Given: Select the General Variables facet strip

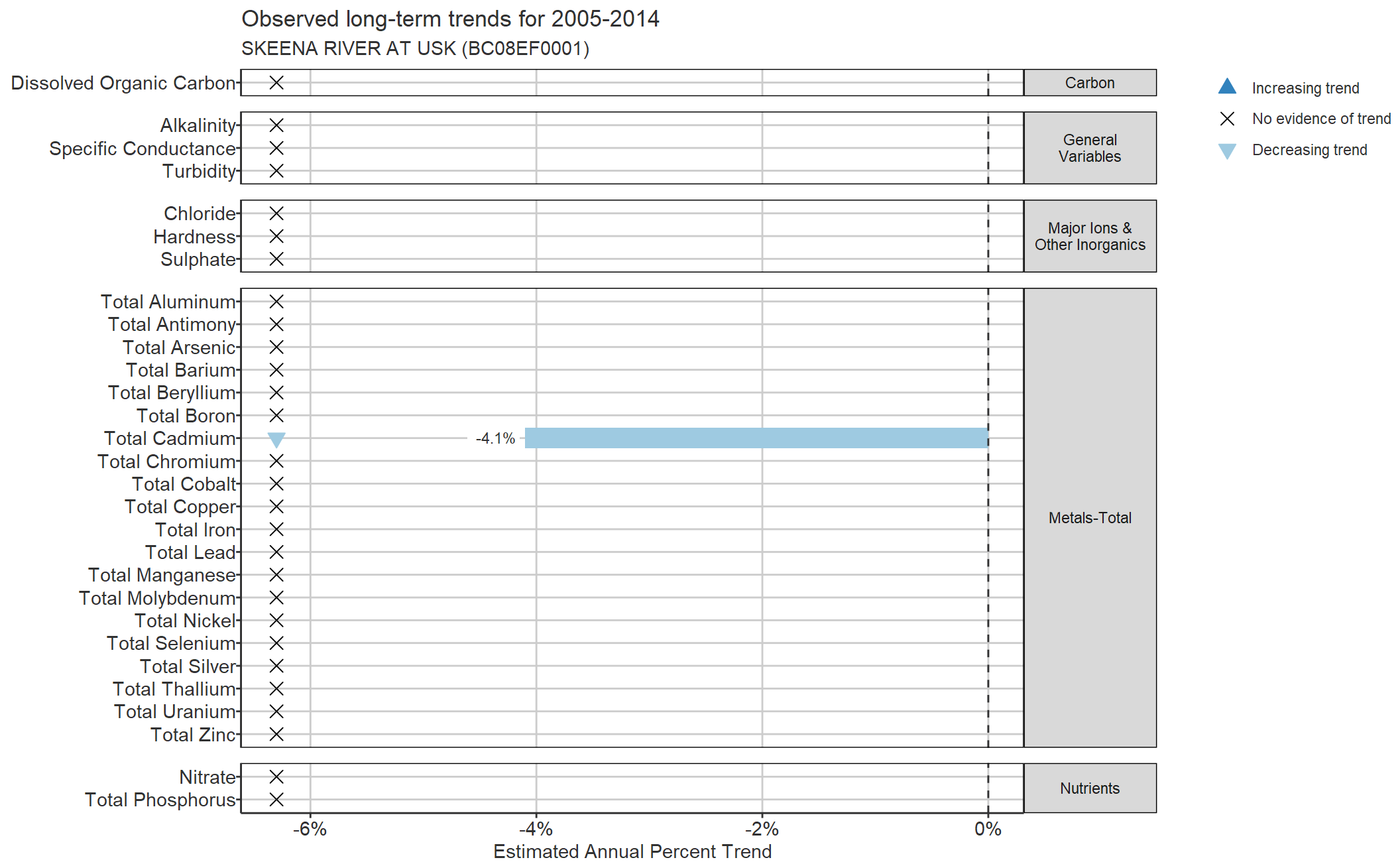Looking at the screenshot, I should 1090,148.
